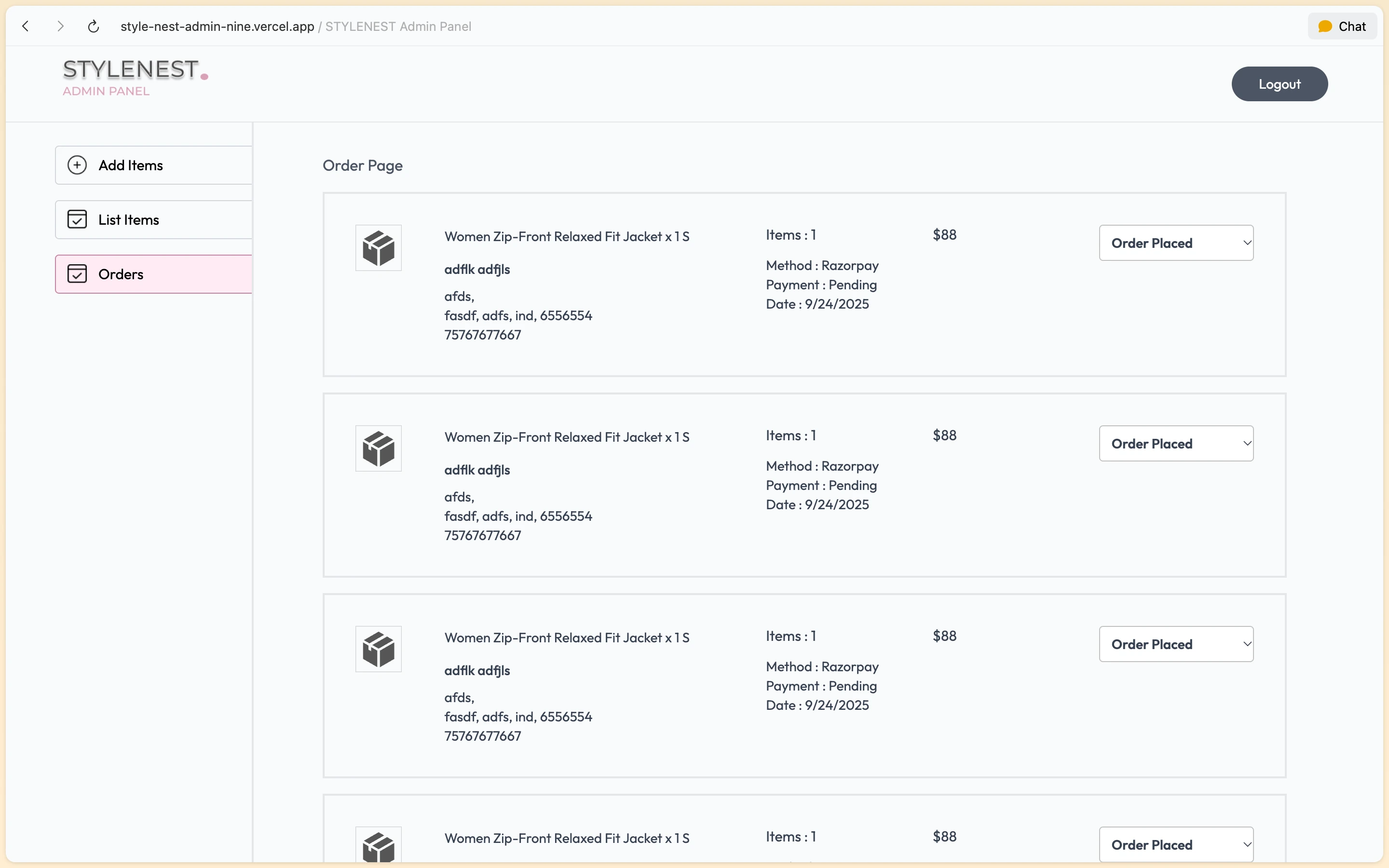Open the List Items page from the sidebar

click(x=154, y=220)
